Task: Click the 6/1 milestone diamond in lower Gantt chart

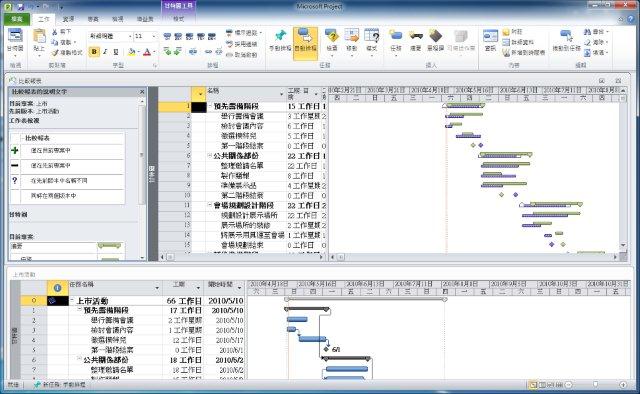Action: pyautogui.click(x=326, y=349)
